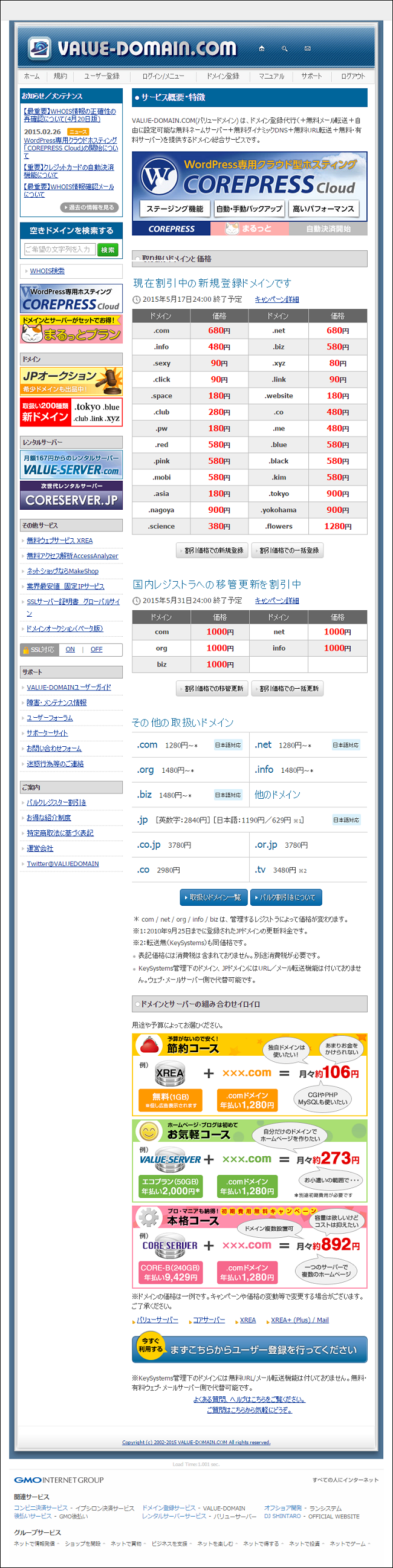Click the 新ドメイン .tokyo .blue banner
The width and height of the screenshot is (393, 1568).
pyautogui.click(x=71, y=412)
